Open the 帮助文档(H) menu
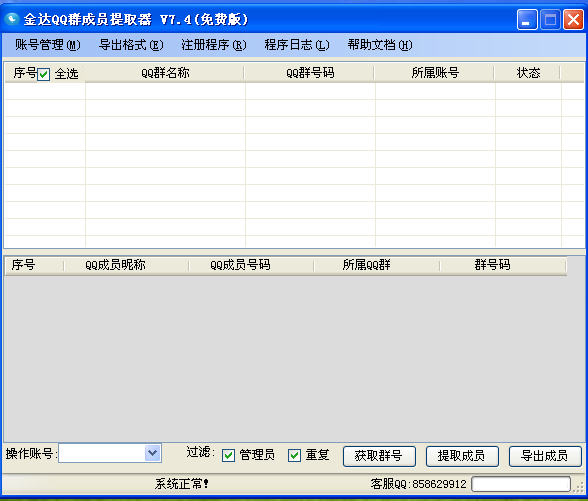 pos(380,45)
